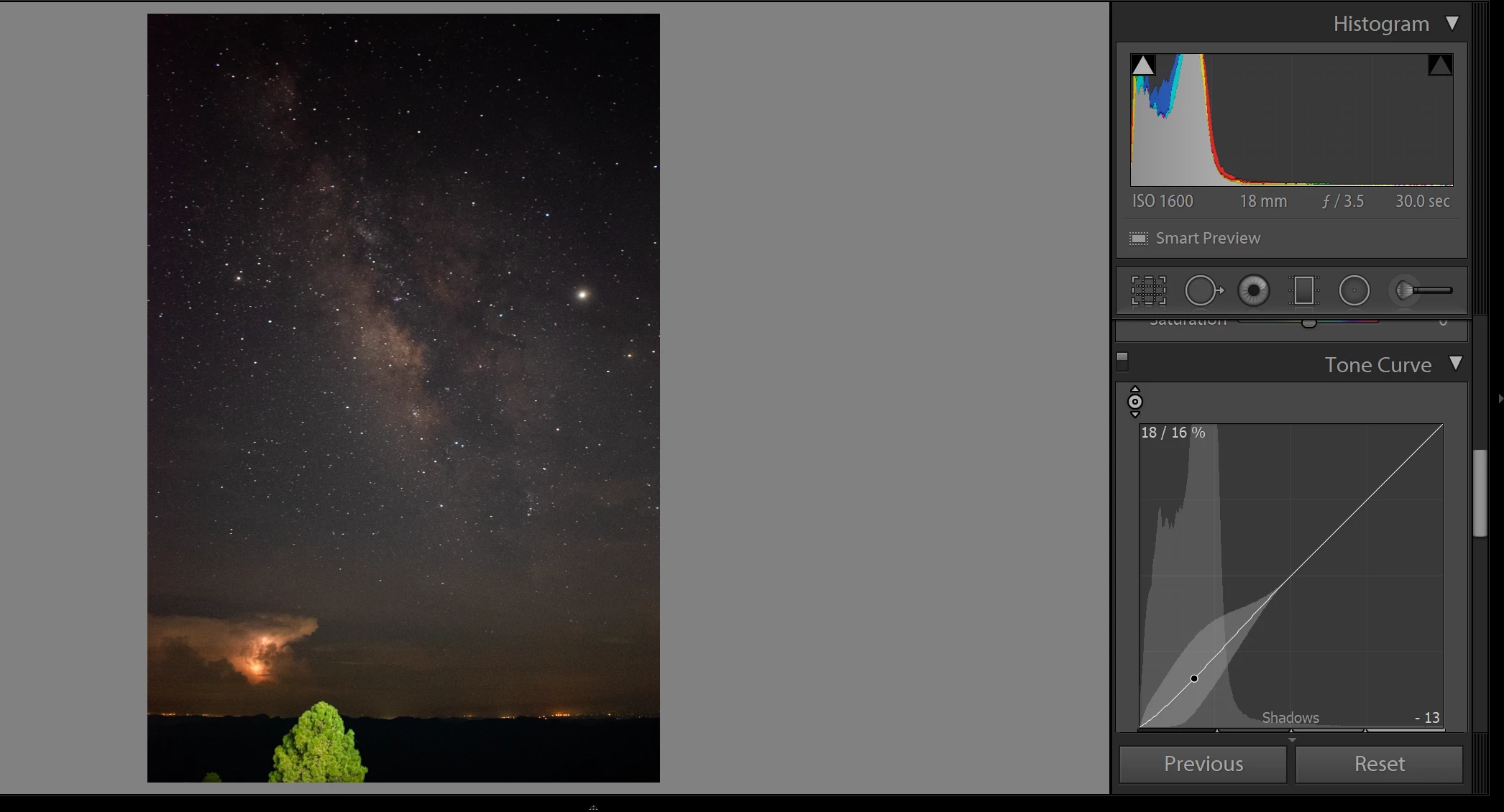Collapse the Tone Curve panel
This screenshot has height=812, width=1504.
(1456, 364)
